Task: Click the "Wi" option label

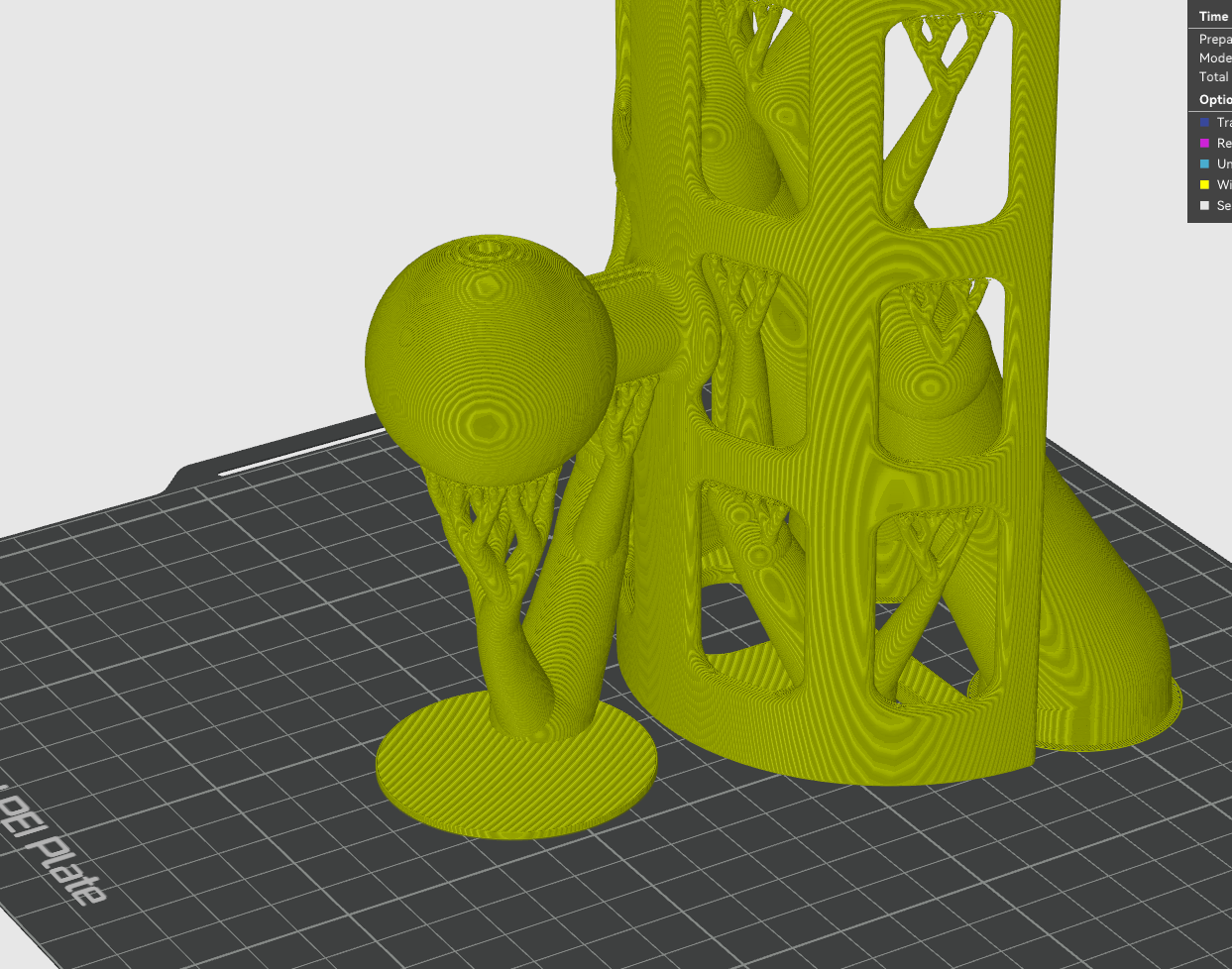Action: (1224, 184)
